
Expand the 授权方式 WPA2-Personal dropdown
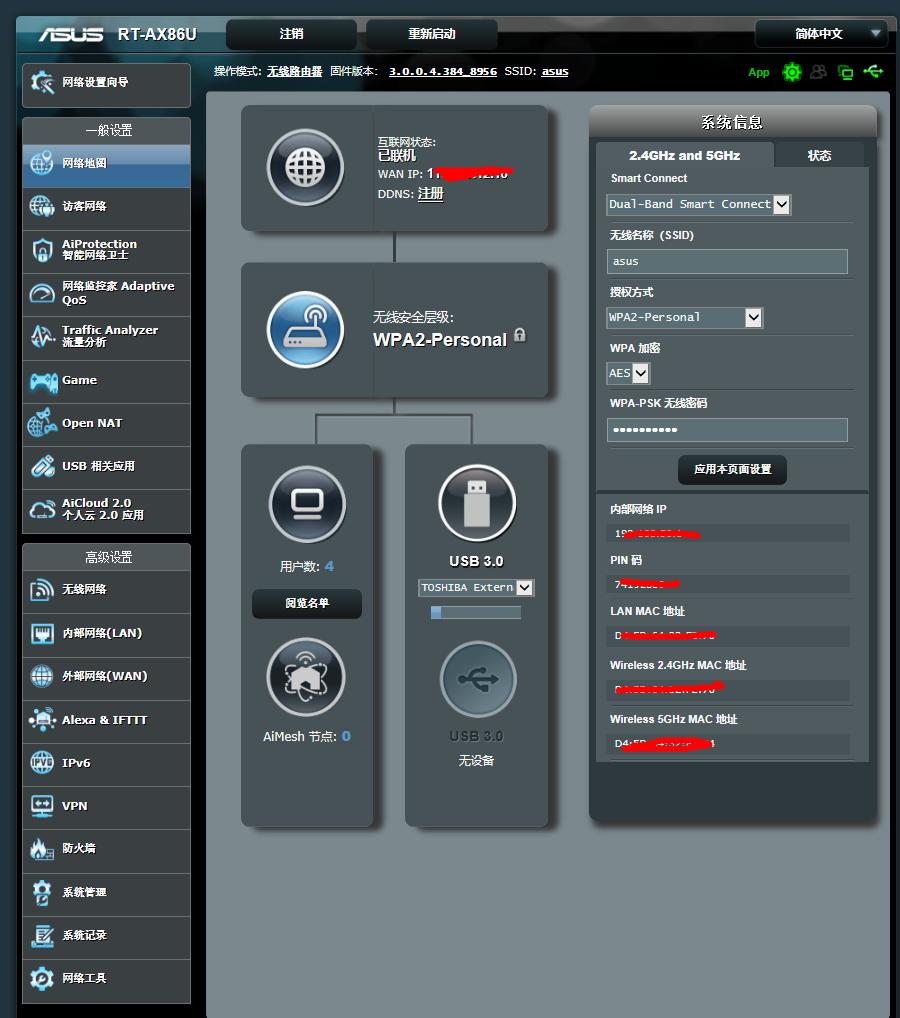coord(685,317)
